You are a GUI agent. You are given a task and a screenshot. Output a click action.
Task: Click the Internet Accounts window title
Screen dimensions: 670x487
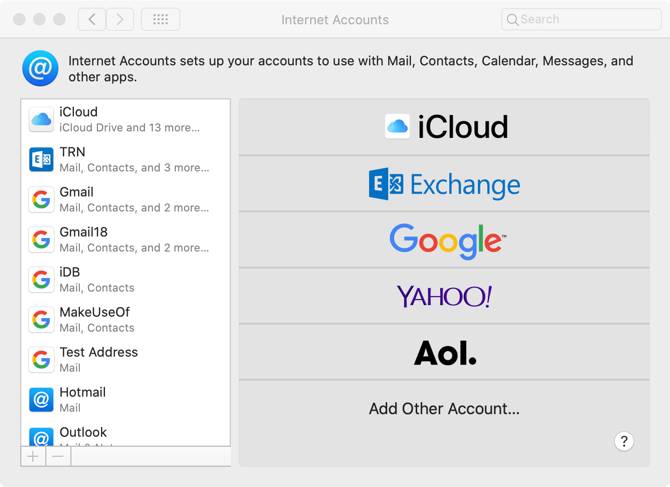click(335, 20)
